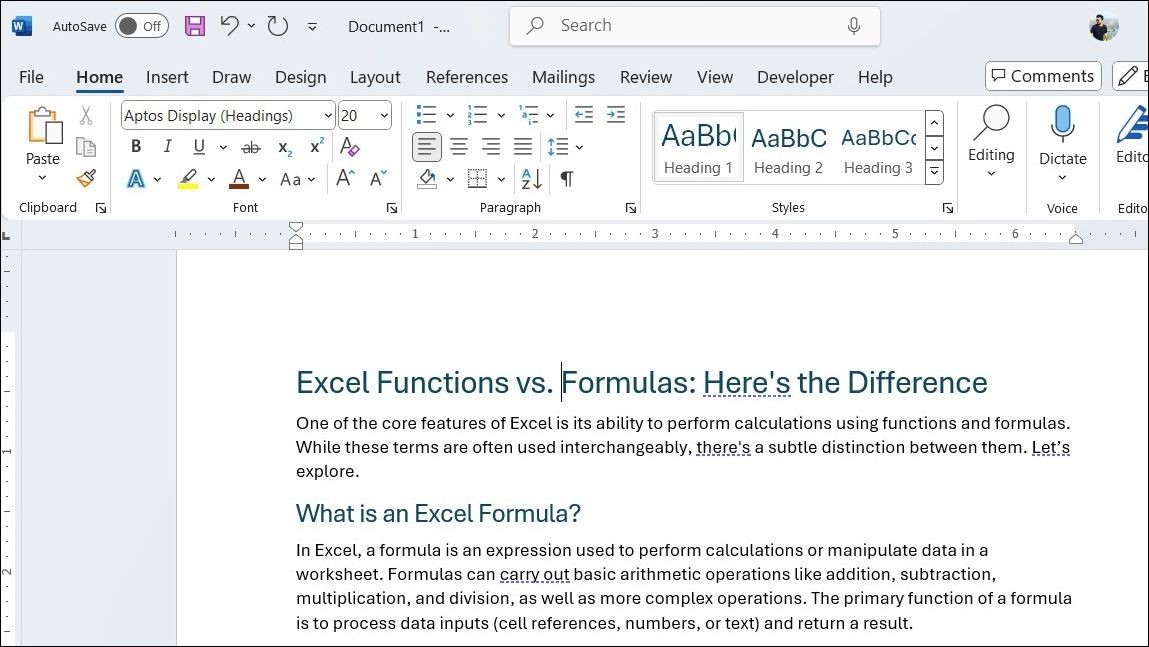Screen dimensions: 1149x647
Task: Align the paragraph to the right
Action: click(x=491, y=147)
